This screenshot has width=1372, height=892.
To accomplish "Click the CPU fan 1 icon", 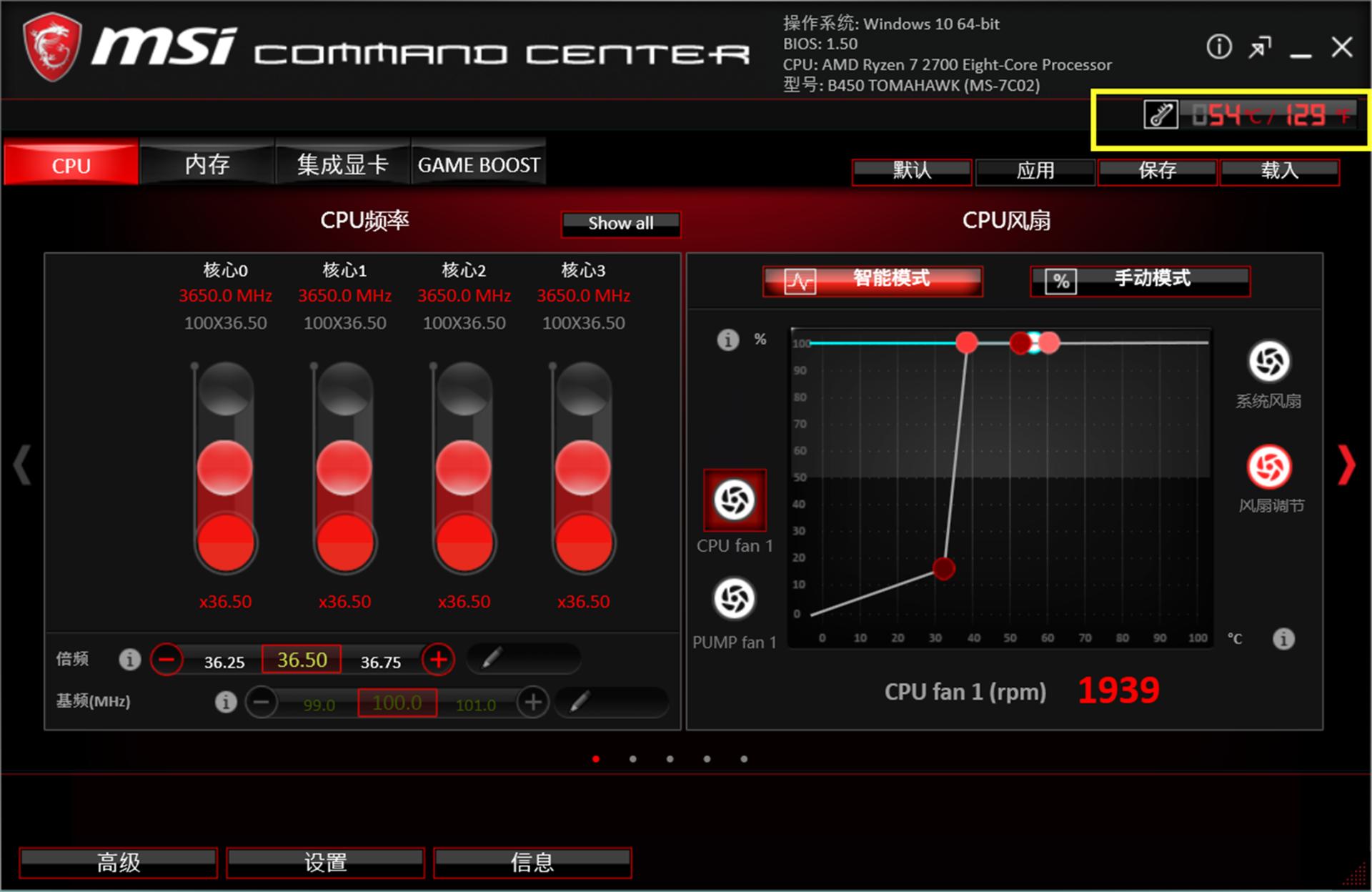I will 734,500.
